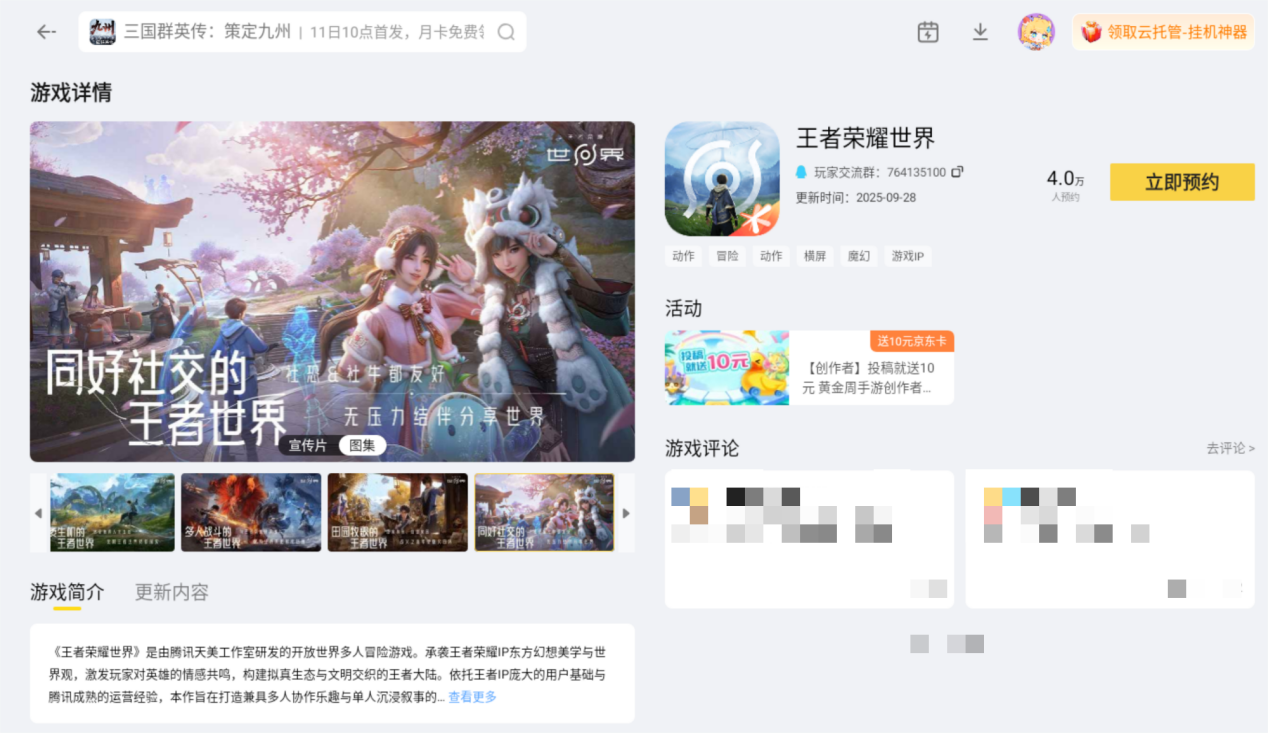Click the right arrow to show more screenshots
1268x733 pixels.
pyautogui.click(x=626, y=512)
